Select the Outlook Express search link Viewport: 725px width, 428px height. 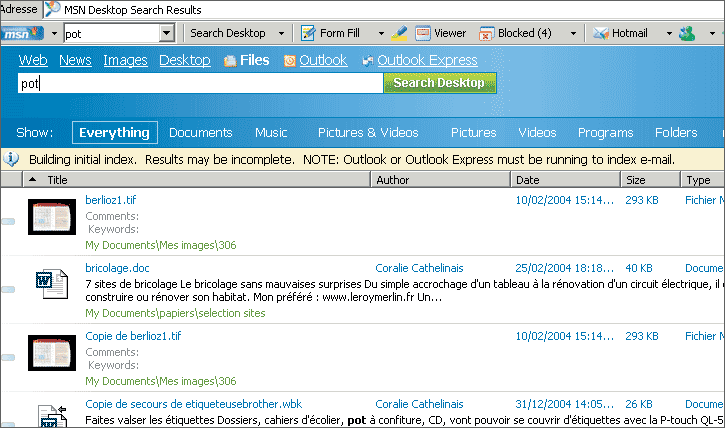pos(427,60)
